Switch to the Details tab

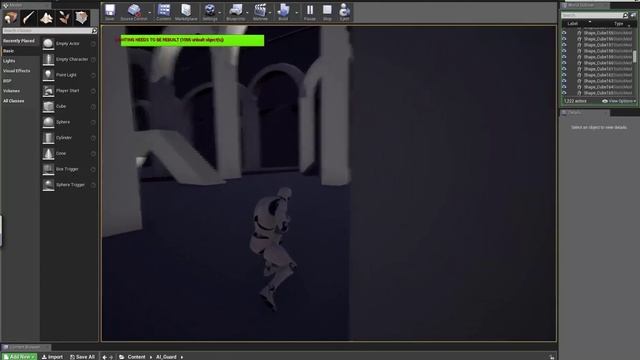(585, 113)
